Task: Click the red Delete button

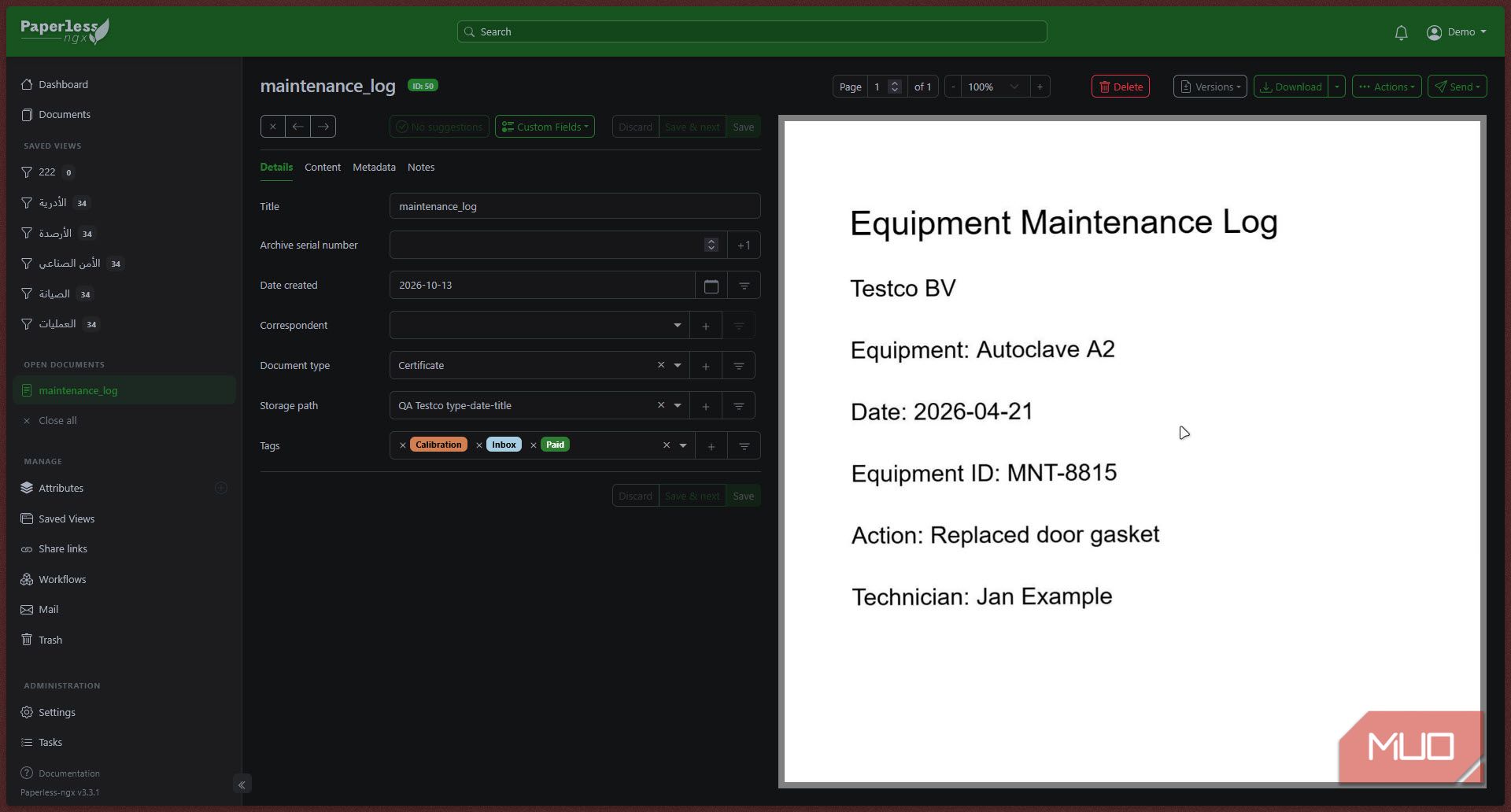Action: coord(1121,87)
